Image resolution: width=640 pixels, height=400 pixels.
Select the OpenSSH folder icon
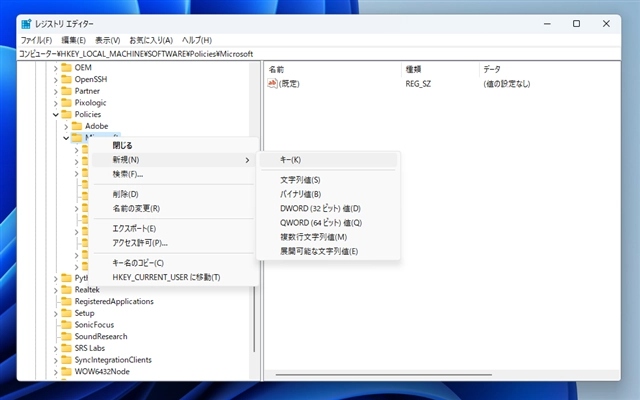click(x=66, y=79)
